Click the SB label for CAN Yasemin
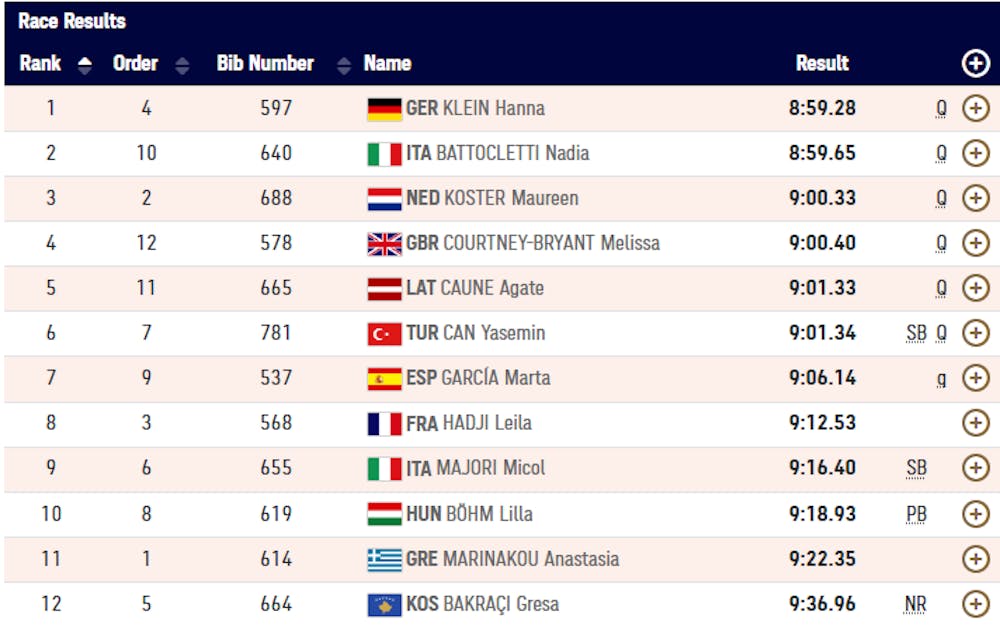The height and width of the screenshot is (625, 1000). [916, 333]
